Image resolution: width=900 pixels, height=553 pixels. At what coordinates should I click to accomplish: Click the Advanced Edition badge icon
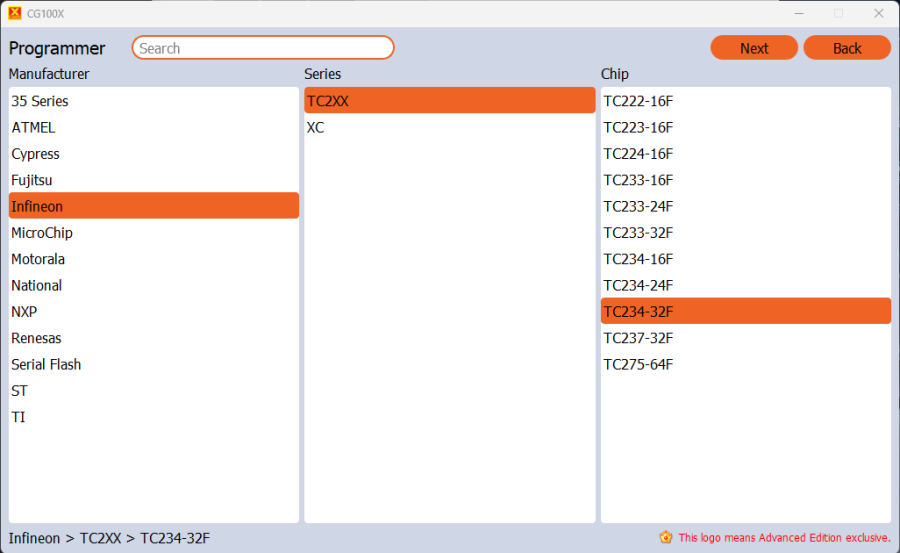pos(666,537)
